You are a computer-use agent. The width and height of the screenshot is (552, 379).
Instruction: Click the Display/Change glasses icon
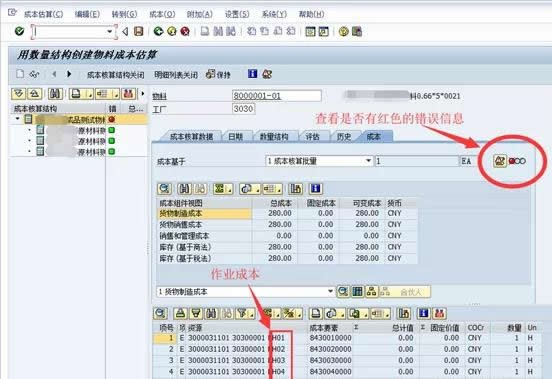[34, 74]
